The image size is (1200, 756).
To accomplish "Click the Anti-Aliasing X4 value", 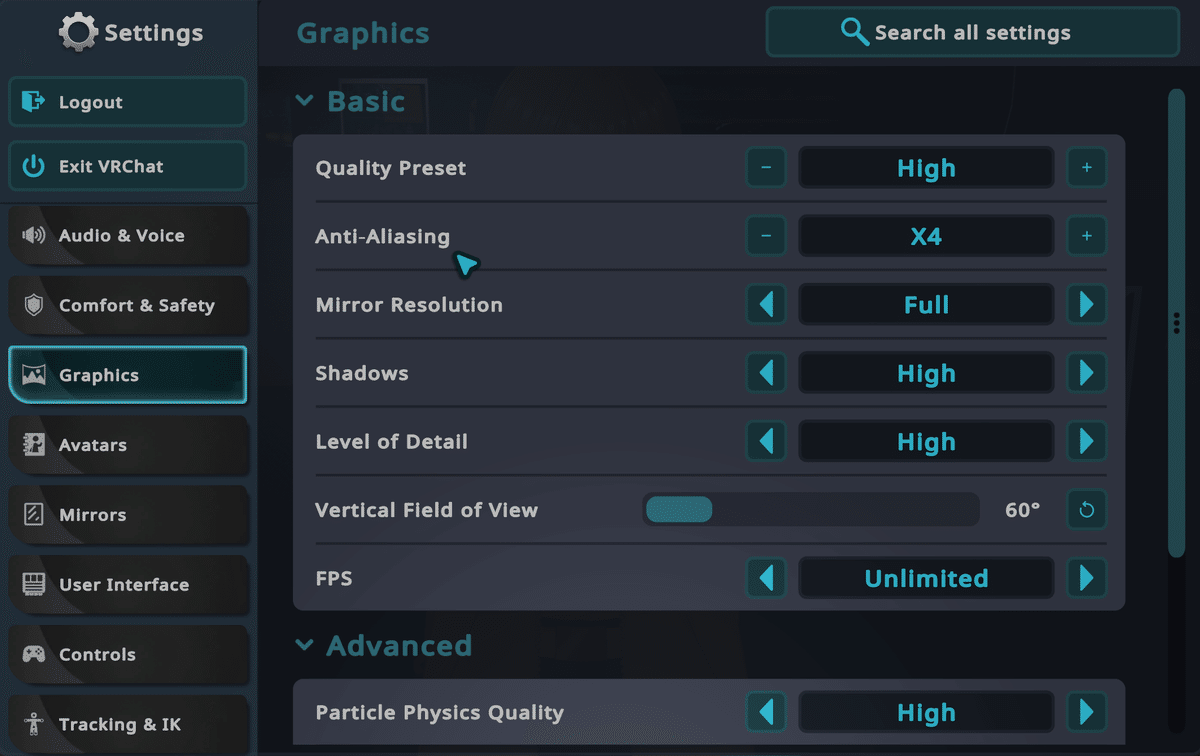I will point(926,237).
